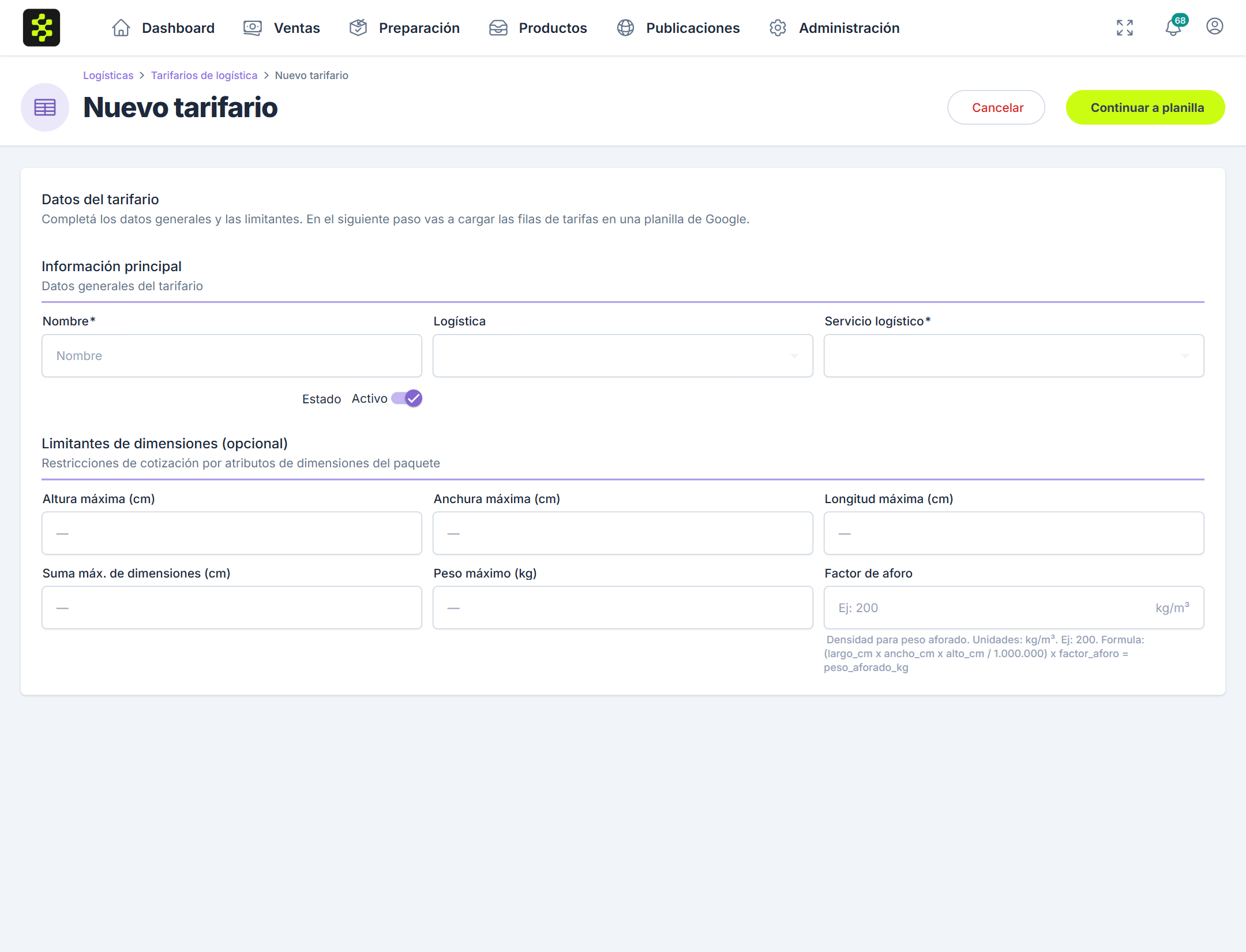Click the Dashboard home icon

[x=121, y=28]
